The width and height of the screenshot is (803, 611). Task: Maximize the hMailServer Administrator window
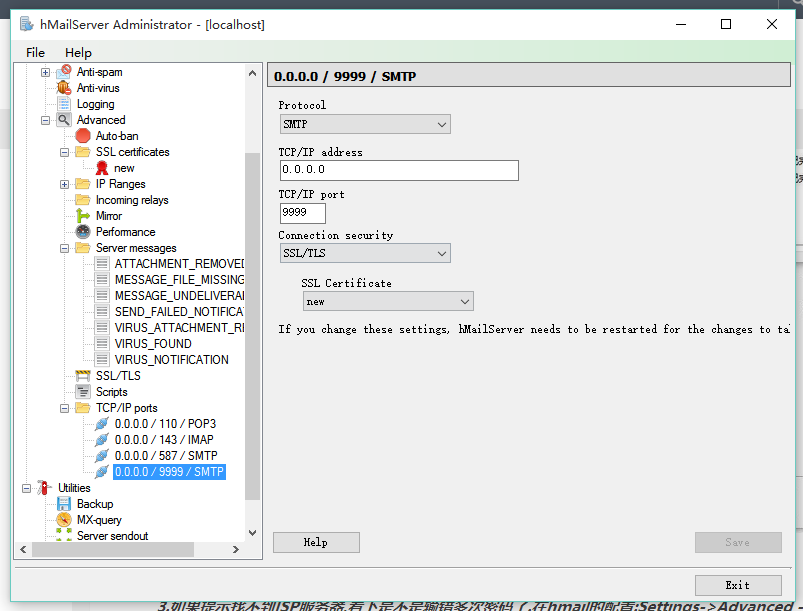[726, 24]
